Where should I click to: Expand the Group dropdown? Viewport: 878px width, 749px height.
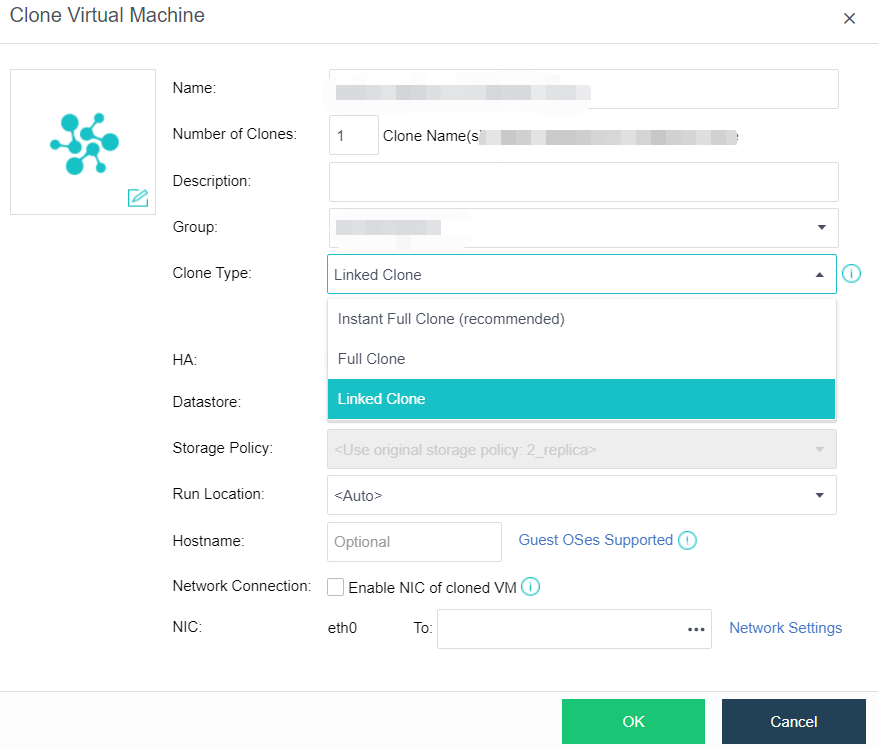(820, 228)
